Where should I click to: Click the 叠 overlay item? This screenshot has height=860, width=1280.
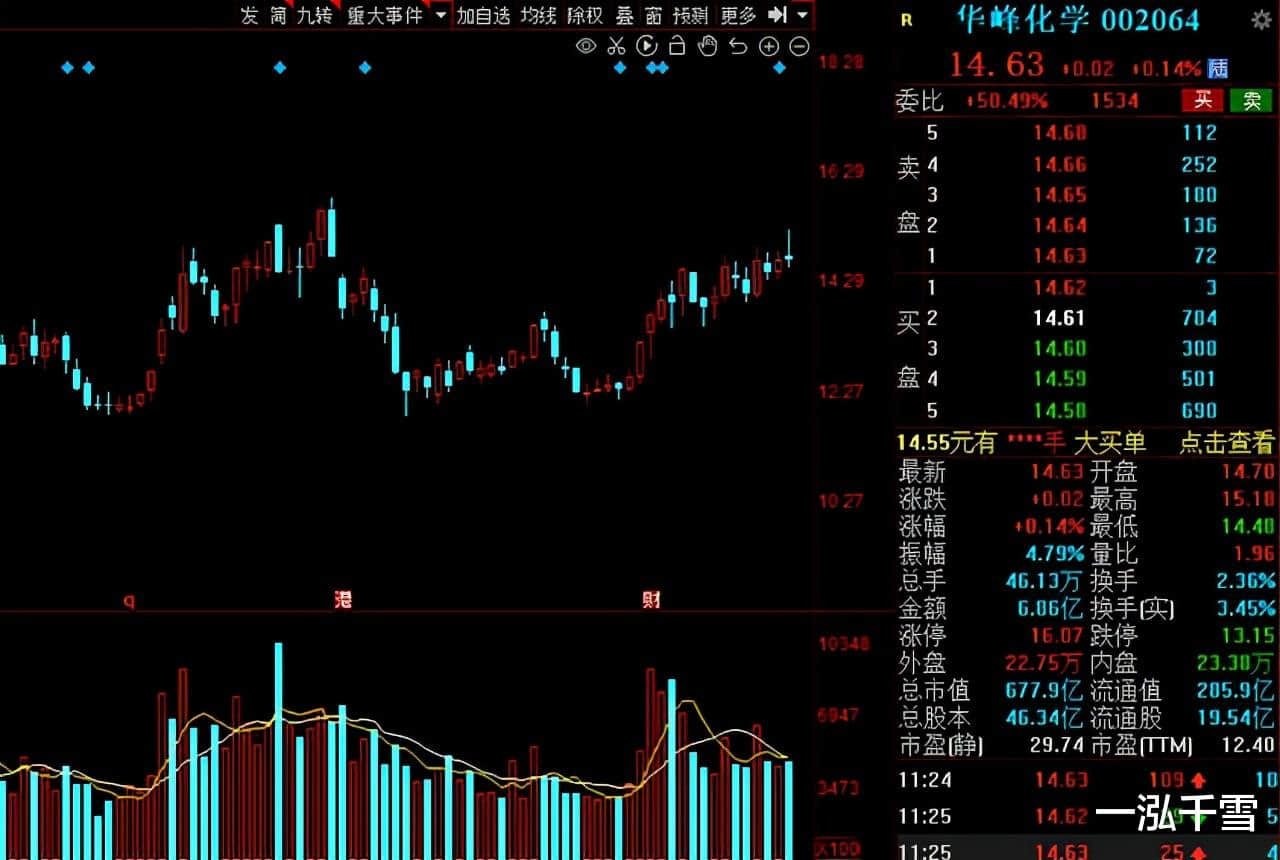pos(624,15)
